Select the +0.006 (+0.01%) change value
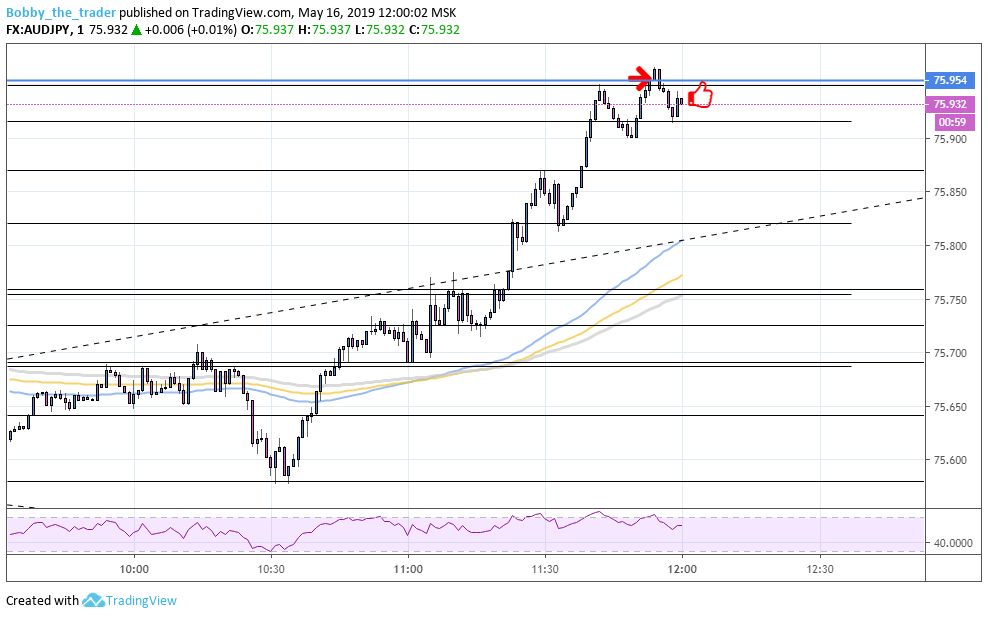This screenshot has height=618, width=988. [192, 30]
